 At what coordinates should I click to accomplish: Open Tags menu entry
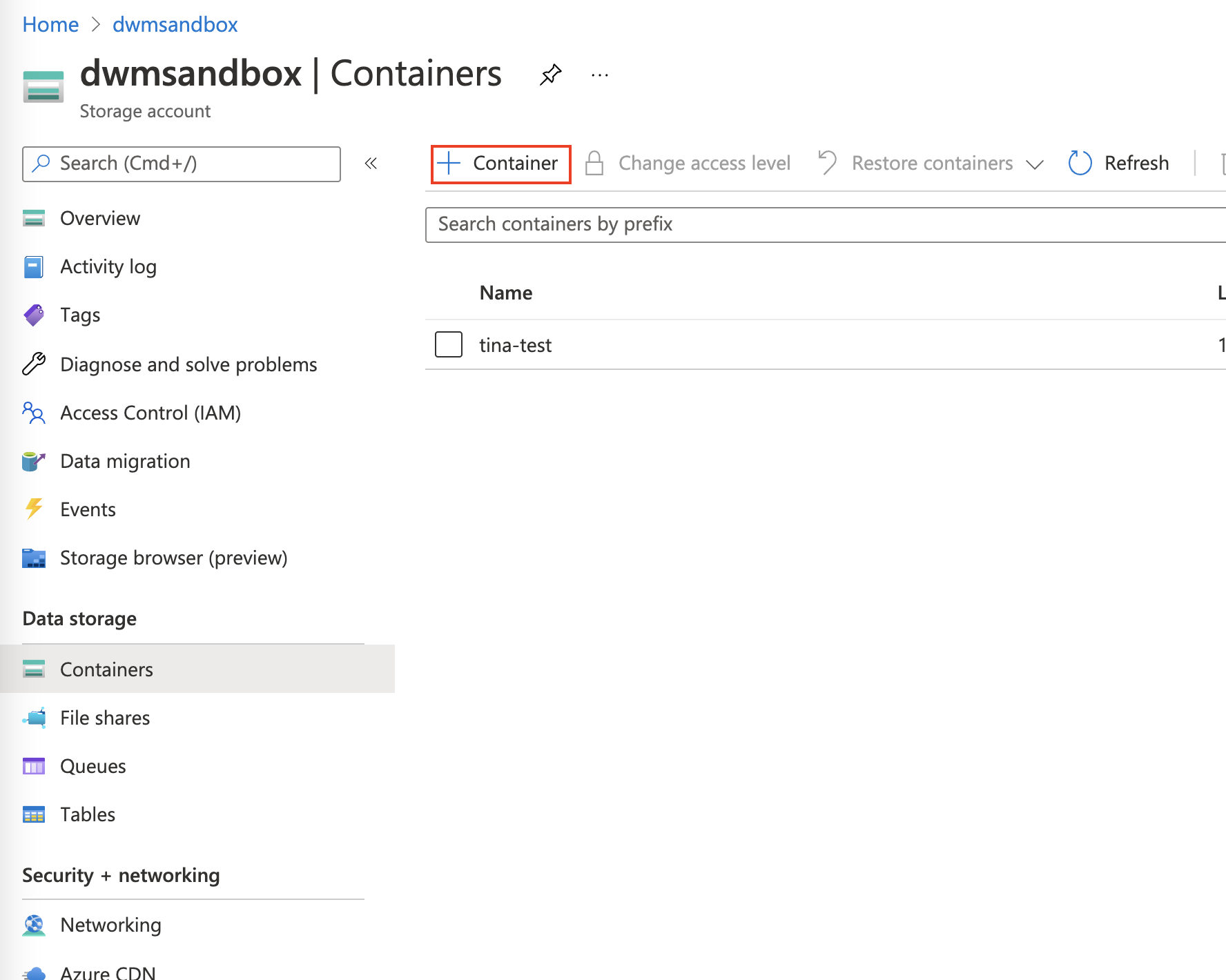tap(80, 315)
